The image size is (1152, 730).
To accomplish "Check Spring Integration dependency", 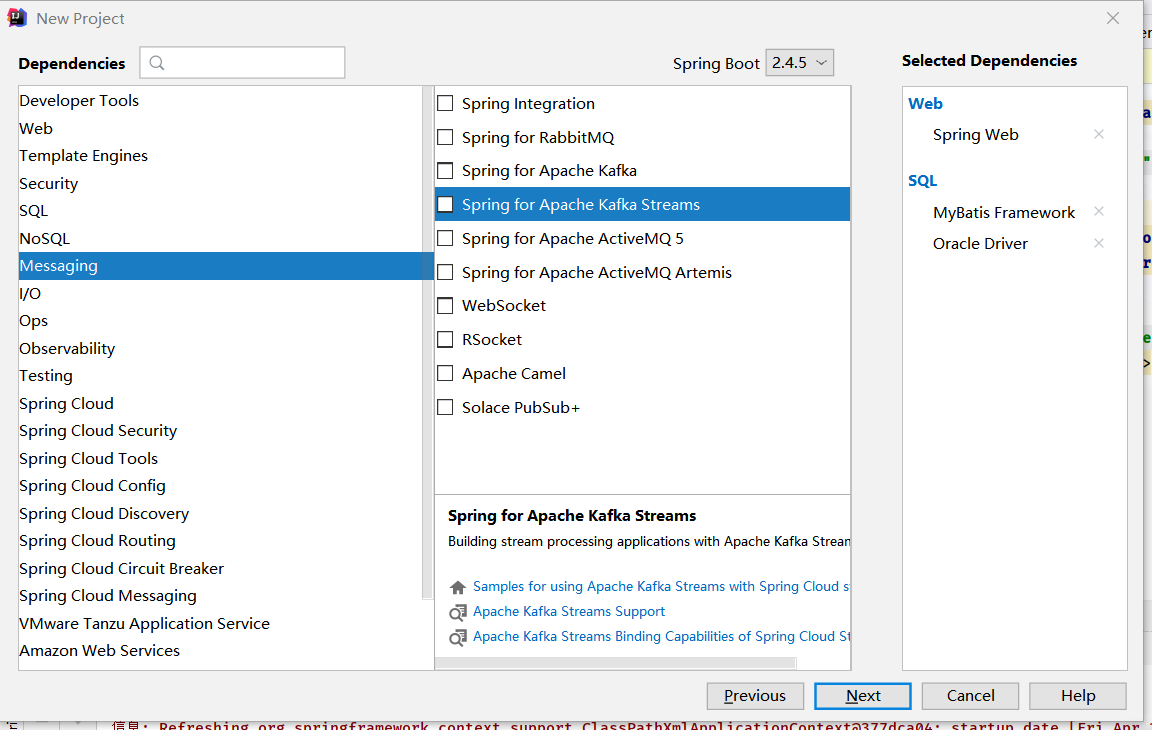I will tap(445, 104).
